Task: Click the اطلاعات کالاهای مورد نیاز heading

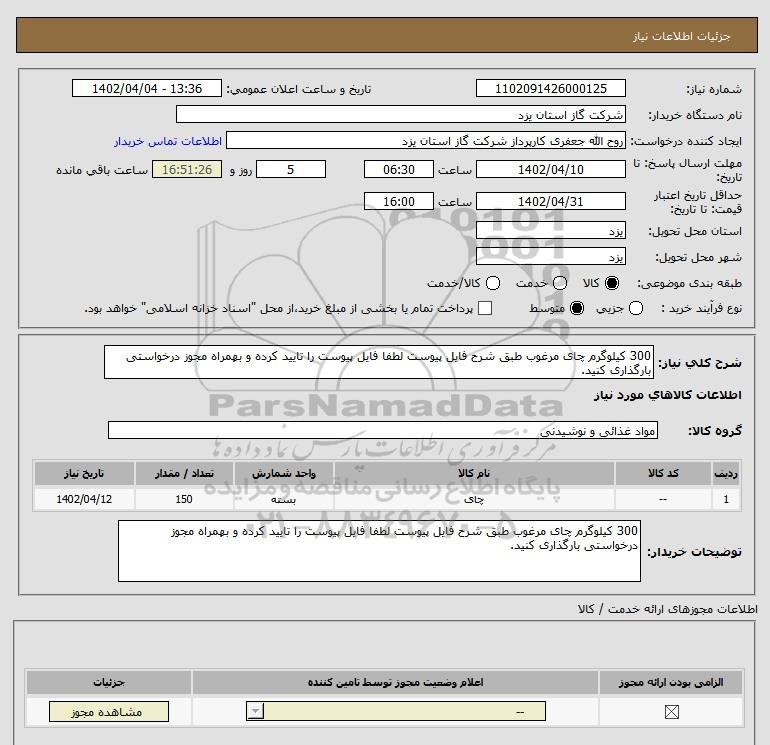Action: pos(667,395)
